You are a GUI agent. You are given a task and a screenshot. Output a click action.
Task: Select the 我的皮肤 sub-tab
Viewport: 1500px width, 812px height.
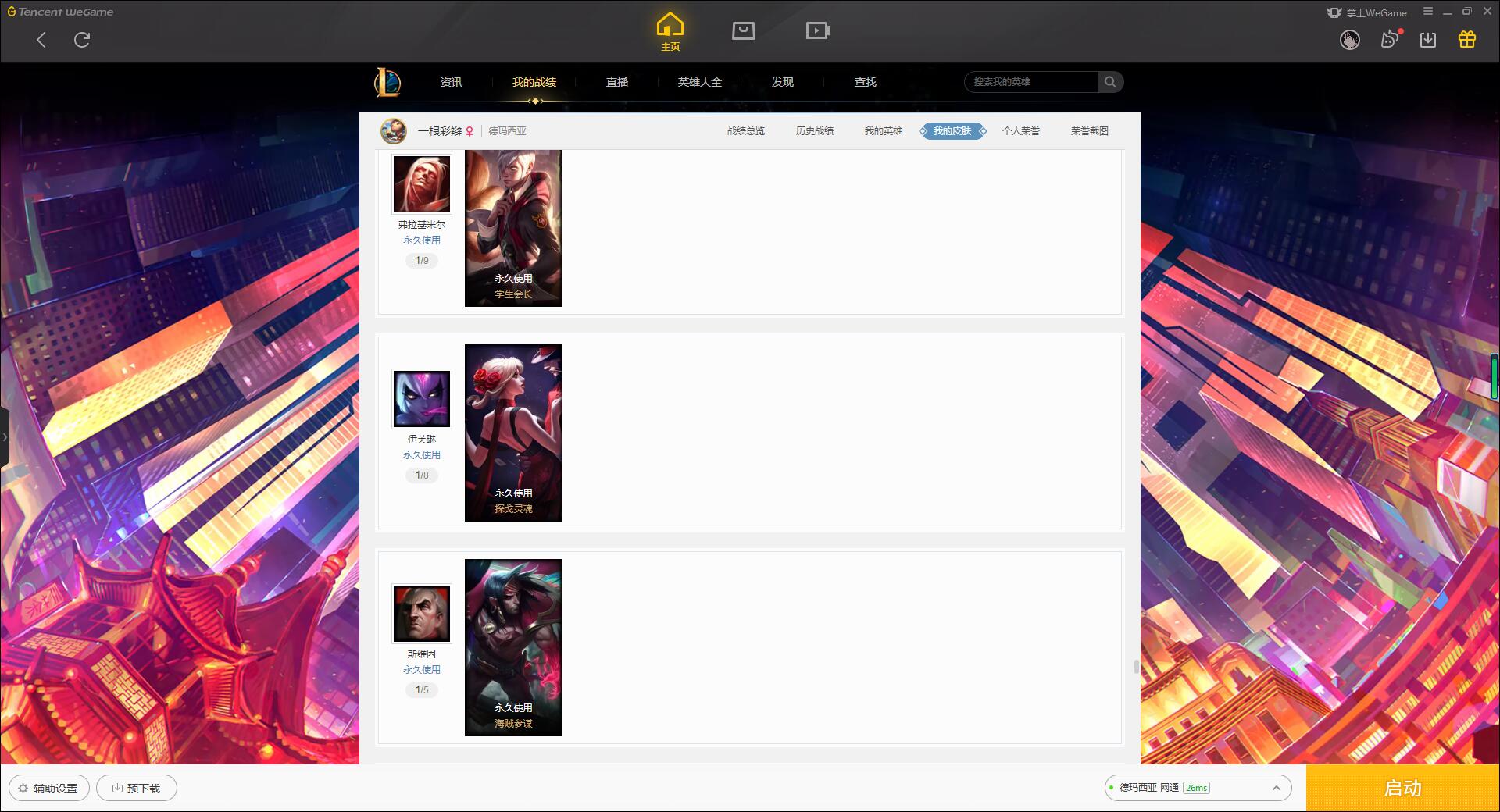click(x=952, y=131)
